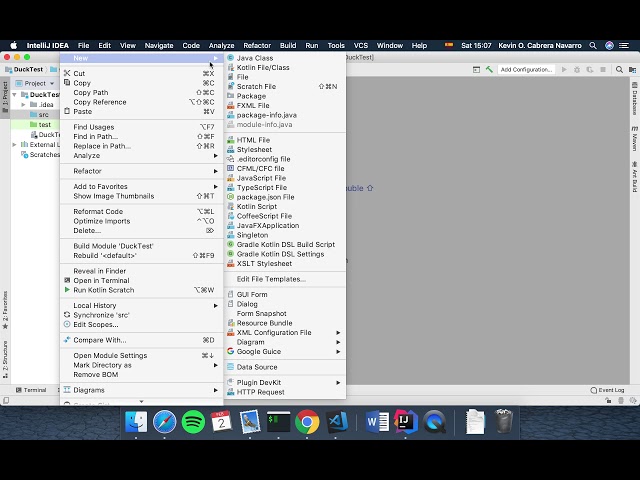Image resolution: width=640 pixels, height=480 pixels.
Task: Click the Compare With icon
Action: [x=67, y=340]
